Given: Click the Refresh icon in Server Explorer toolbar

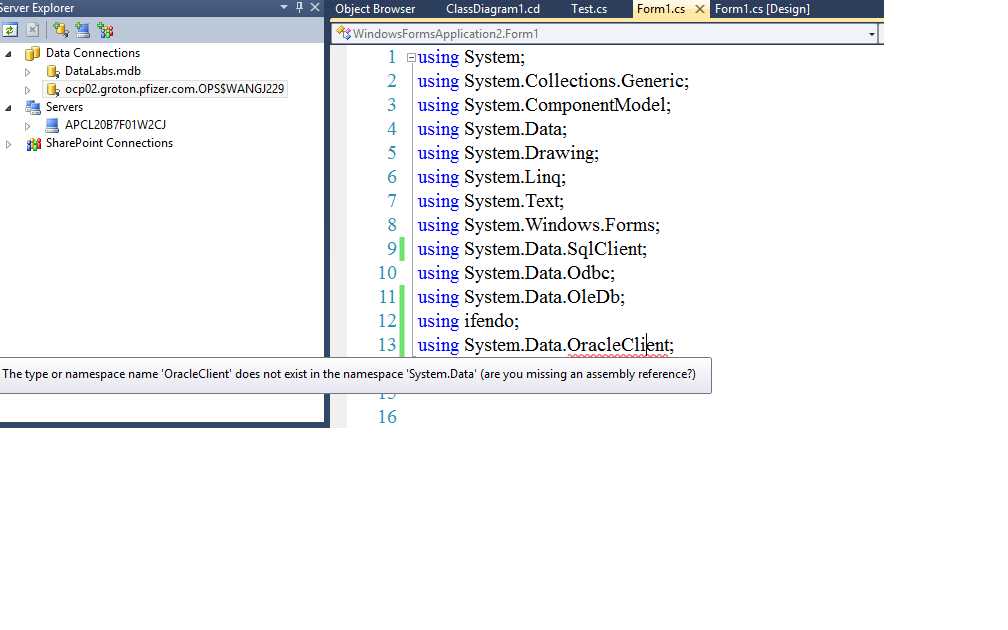Looking at the screenshot, I should (x=10, y=30).
